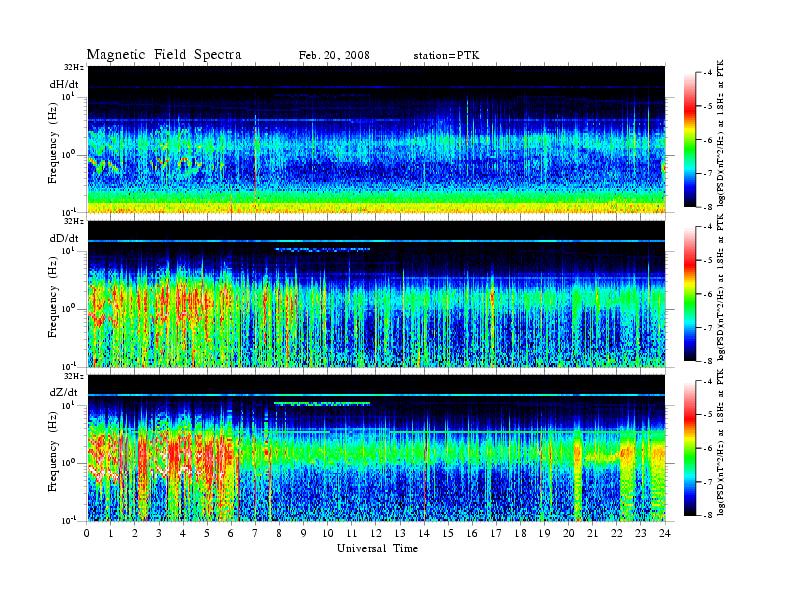Click the "Magnetic Field Spectra" title
The height and width of the screenshot is (612, 792).
164,55
